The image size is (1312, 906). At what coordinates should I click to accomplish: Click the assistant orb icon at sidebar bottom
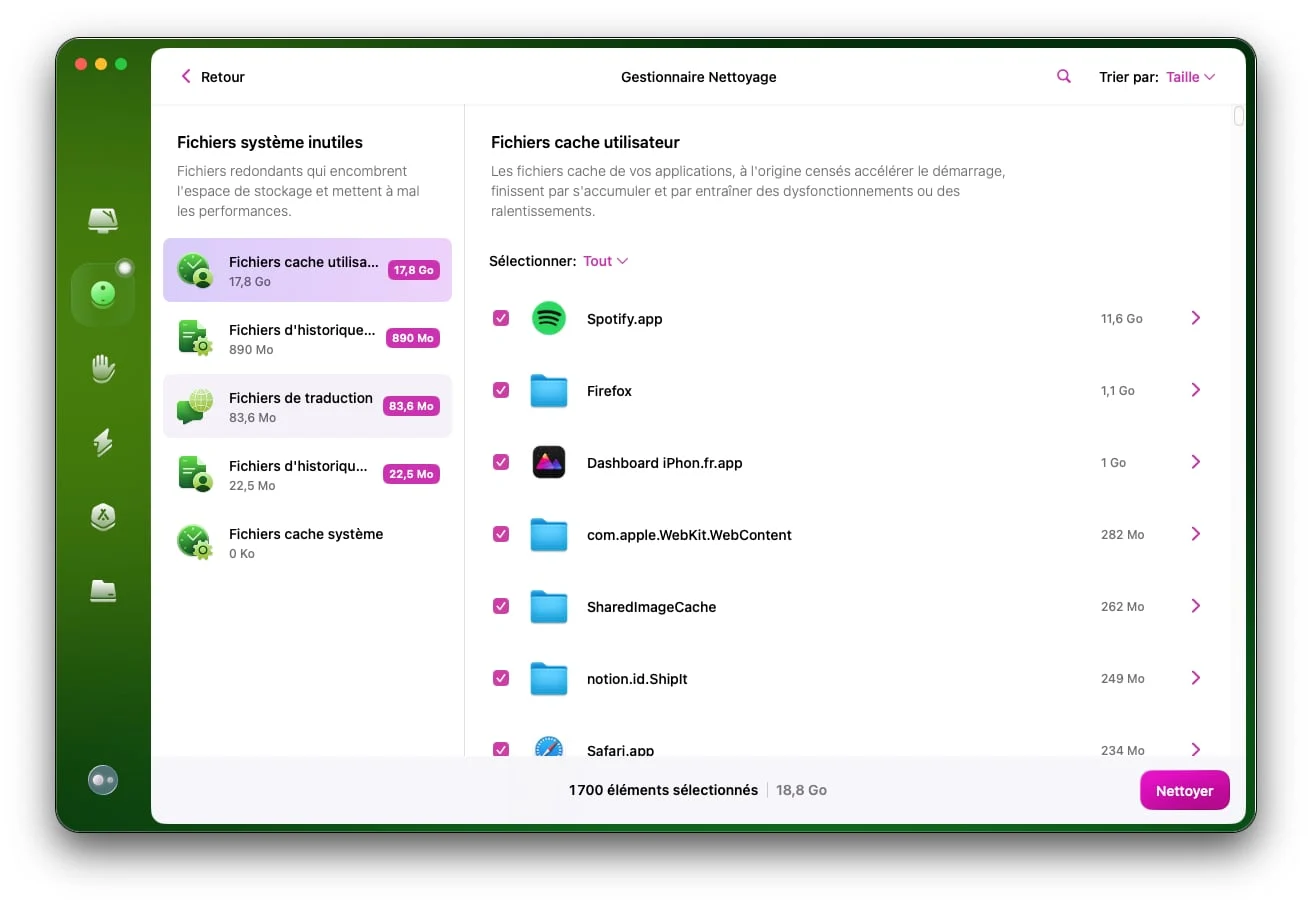[103, 780]
